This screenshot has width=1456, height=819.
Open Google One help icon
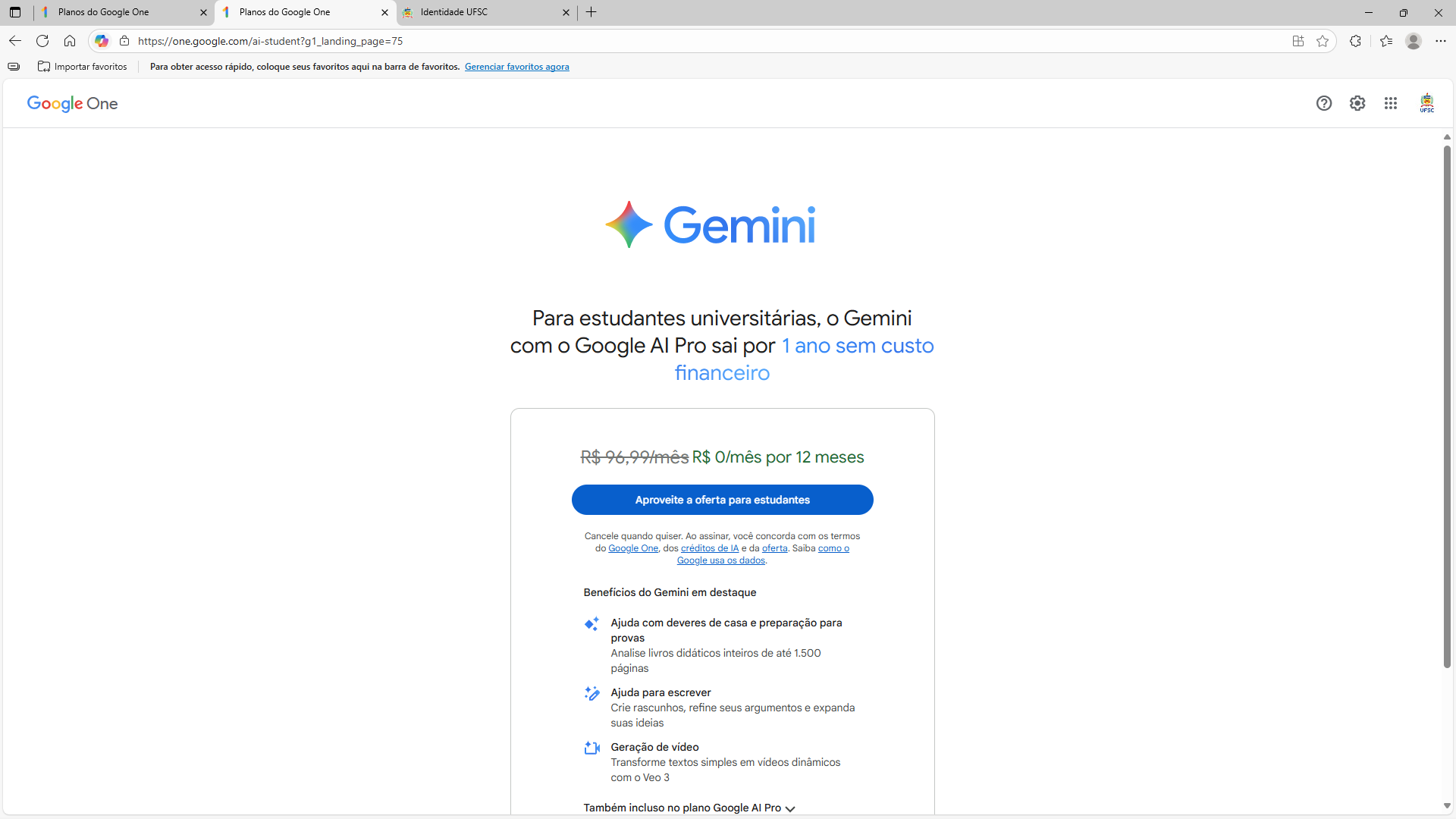1324,103
